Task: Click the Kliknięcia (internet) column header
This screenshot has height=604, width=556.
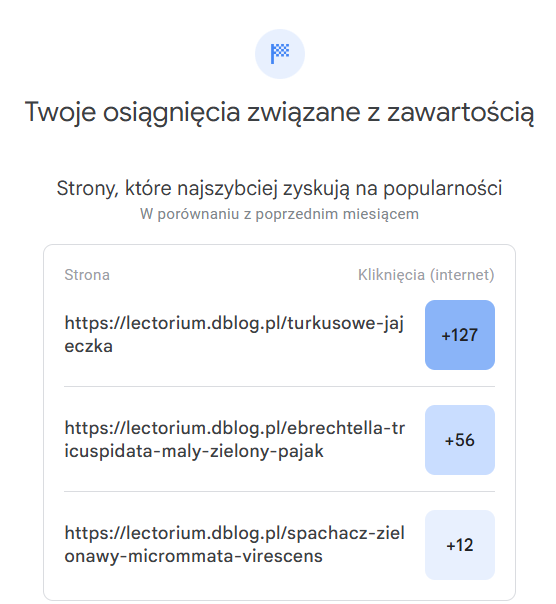Action: (x=426, y=275)
